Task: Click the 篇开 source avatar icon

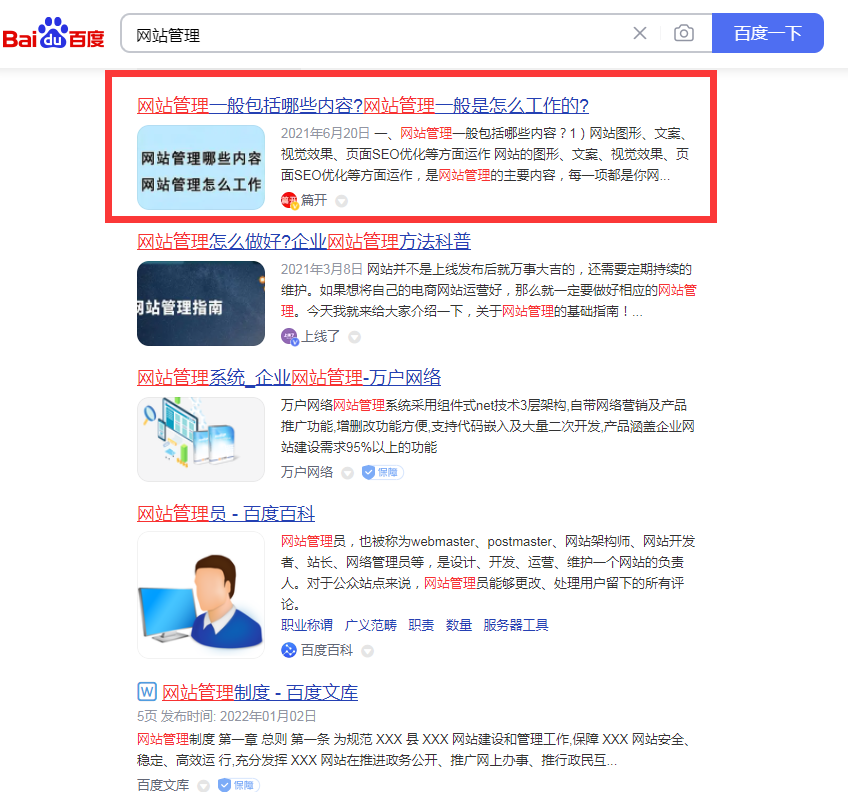Action: tap(289, 201)
